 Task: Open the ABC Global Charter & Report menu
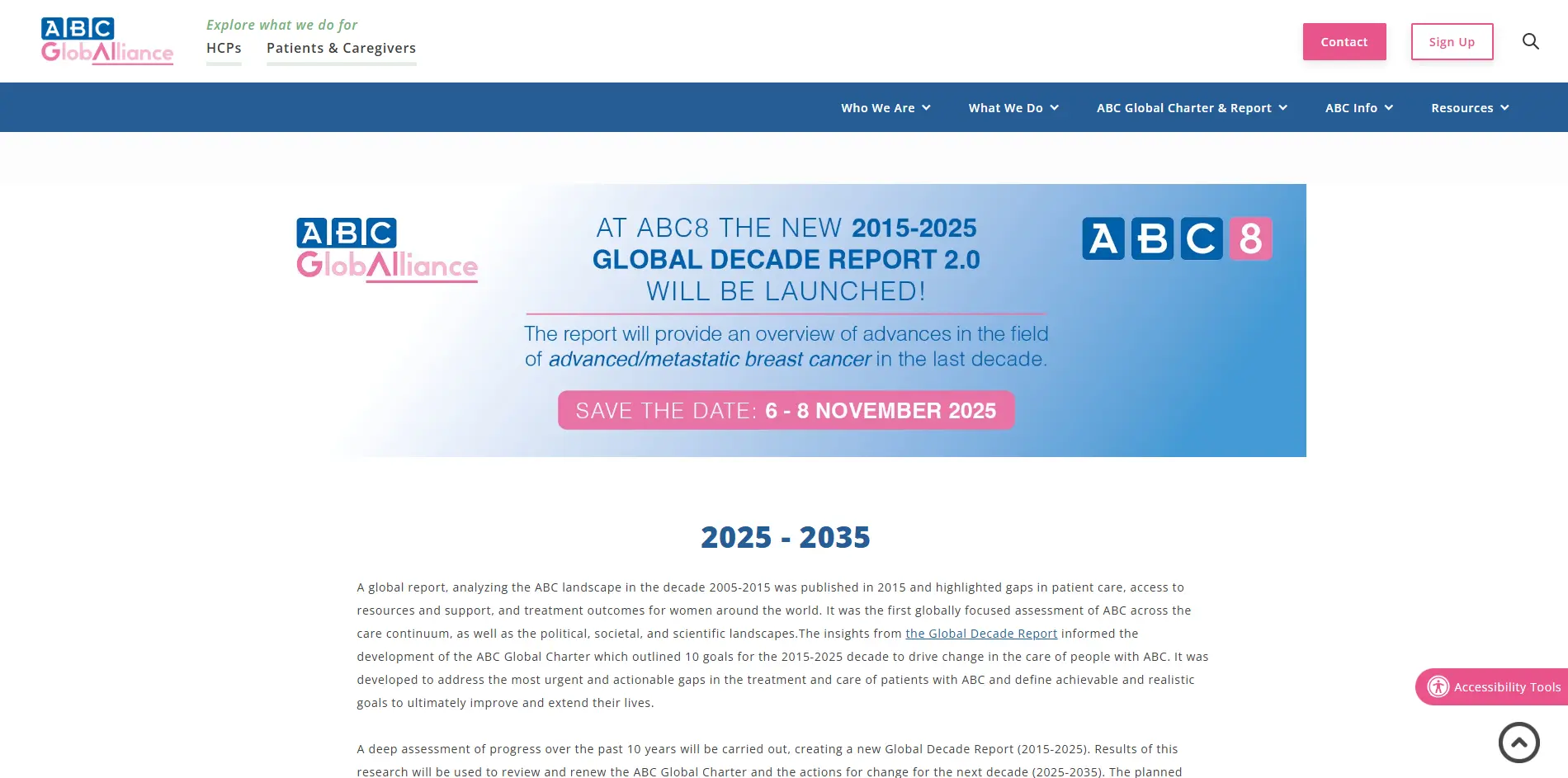click(1191, 107)
